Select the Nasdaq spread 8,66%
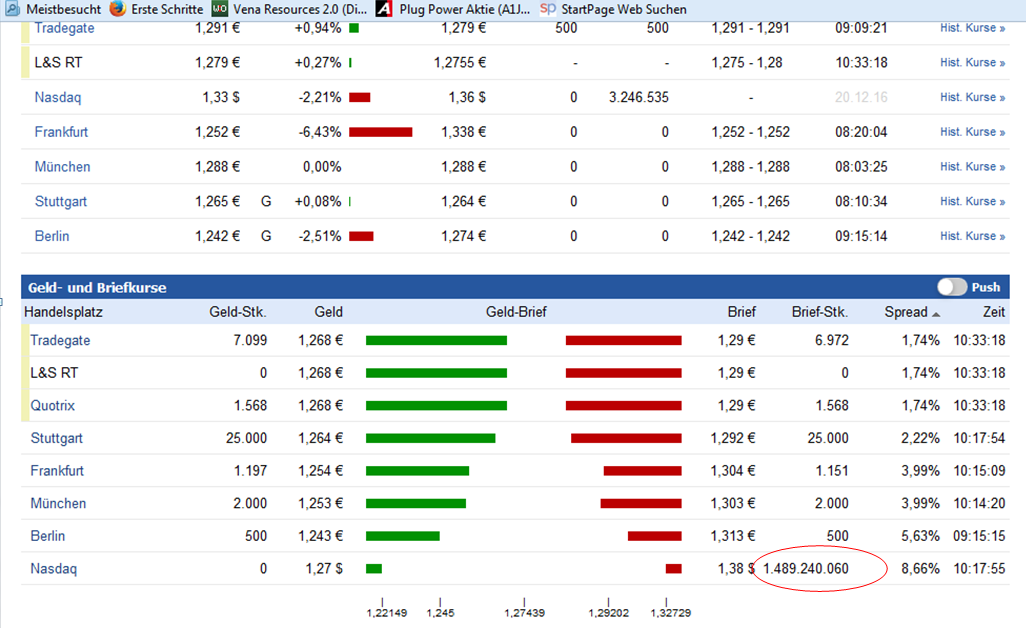 tap(920, 569)
